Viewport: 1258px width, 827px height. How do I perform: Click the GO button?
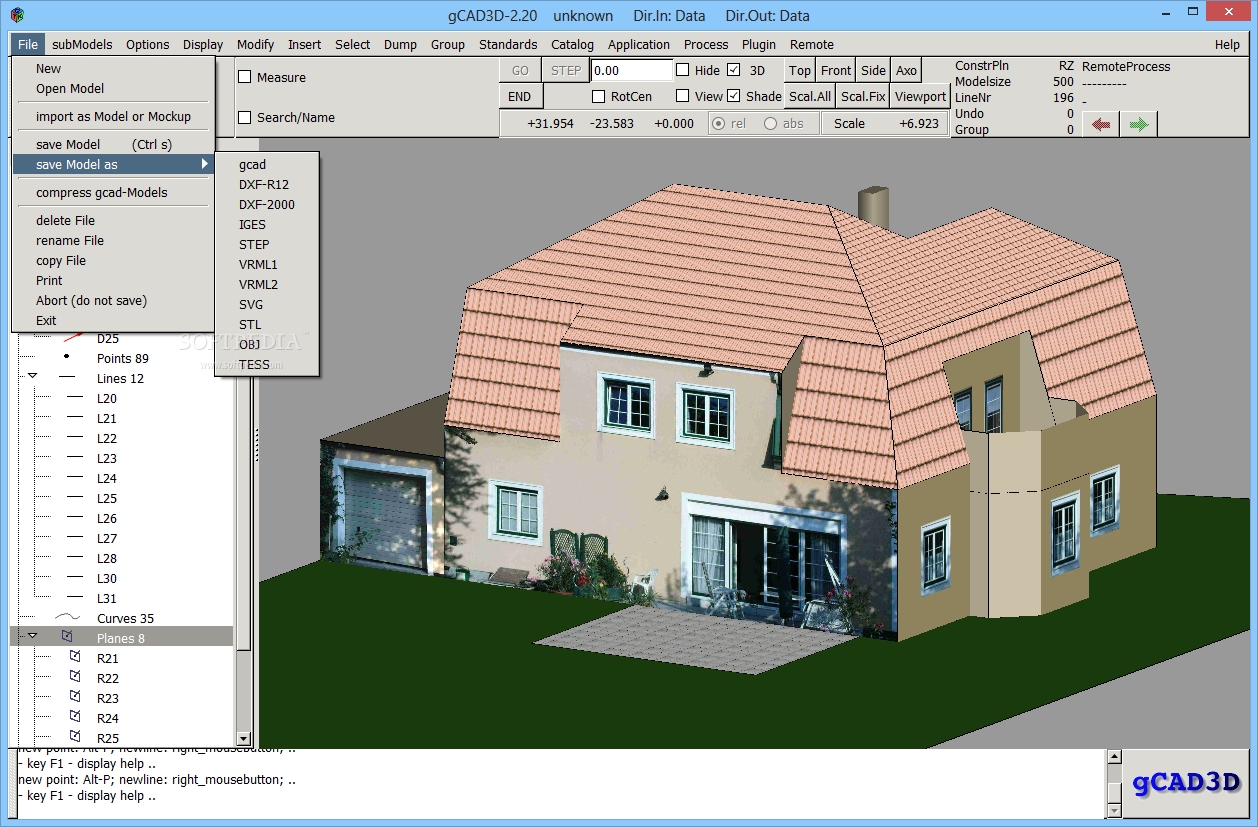click(x=520, y=70)
